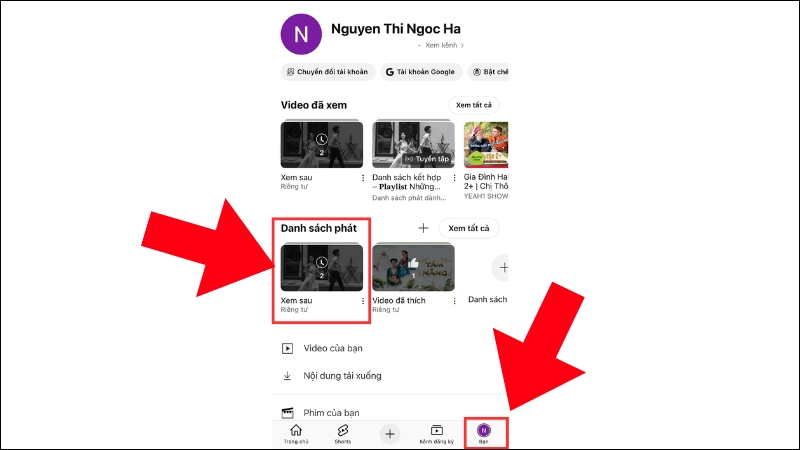
Task: Open more options for Video đã thích
Action: point(454,301)
